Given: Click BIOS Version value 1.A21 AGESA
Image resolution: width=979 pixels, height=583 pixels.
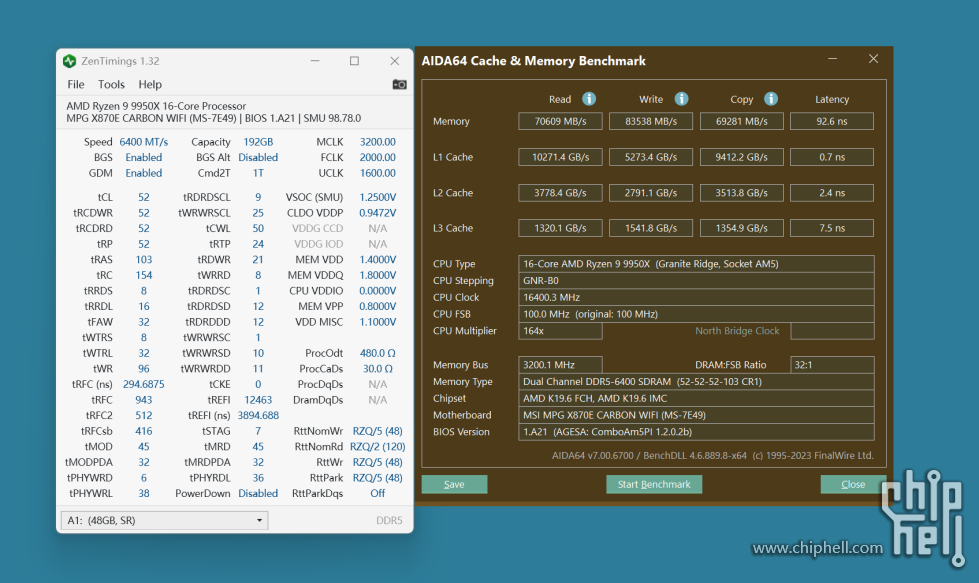Looking at the screenshot, I should tap(696, 432).
